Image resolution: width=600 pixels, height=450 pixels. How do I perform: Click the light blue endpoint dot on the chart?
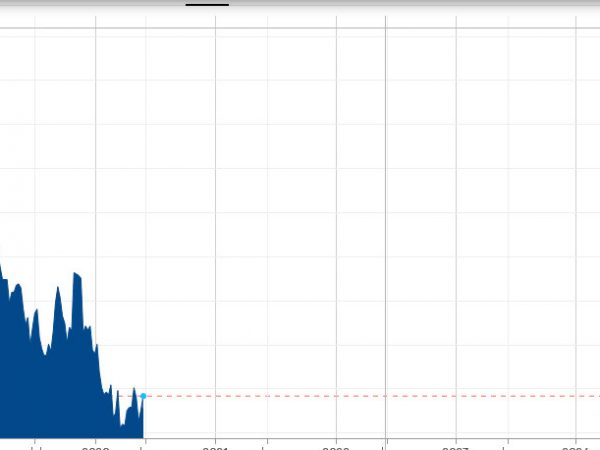point(143,396)
